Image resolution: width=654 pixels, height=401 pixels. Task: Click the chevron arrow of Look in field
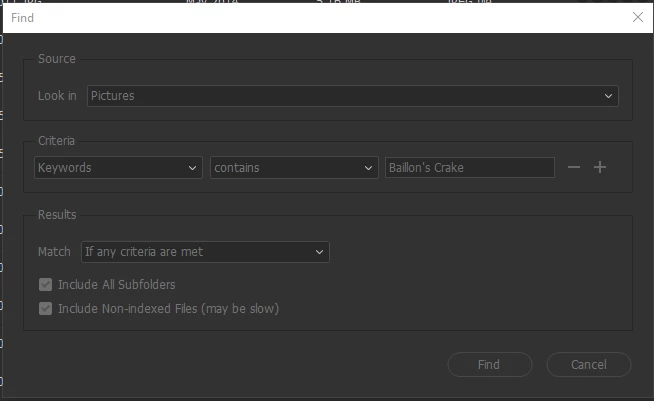tap(609, 96)
